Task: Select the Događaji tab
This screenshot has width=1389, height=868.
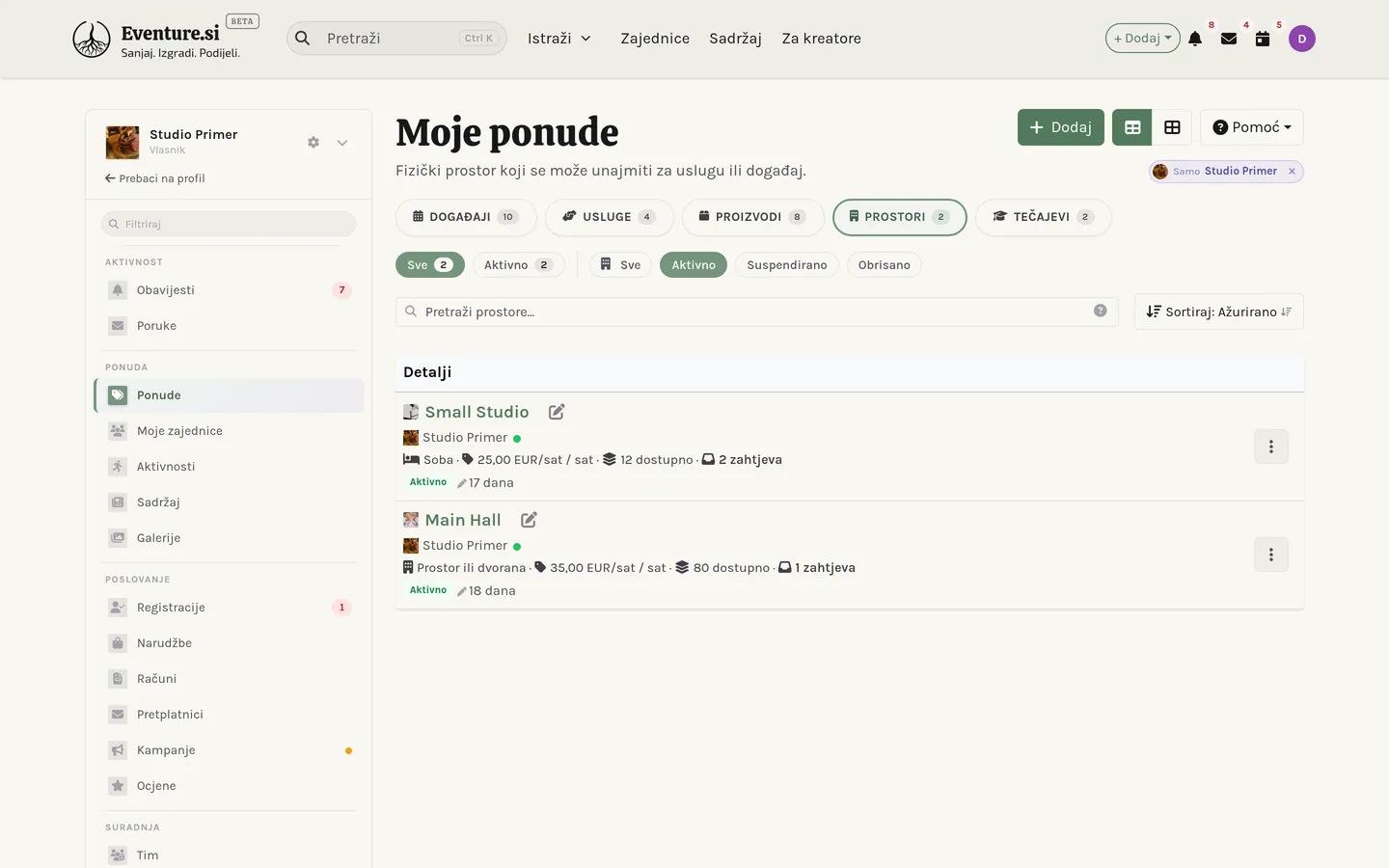Action: (x=466, y=217)
